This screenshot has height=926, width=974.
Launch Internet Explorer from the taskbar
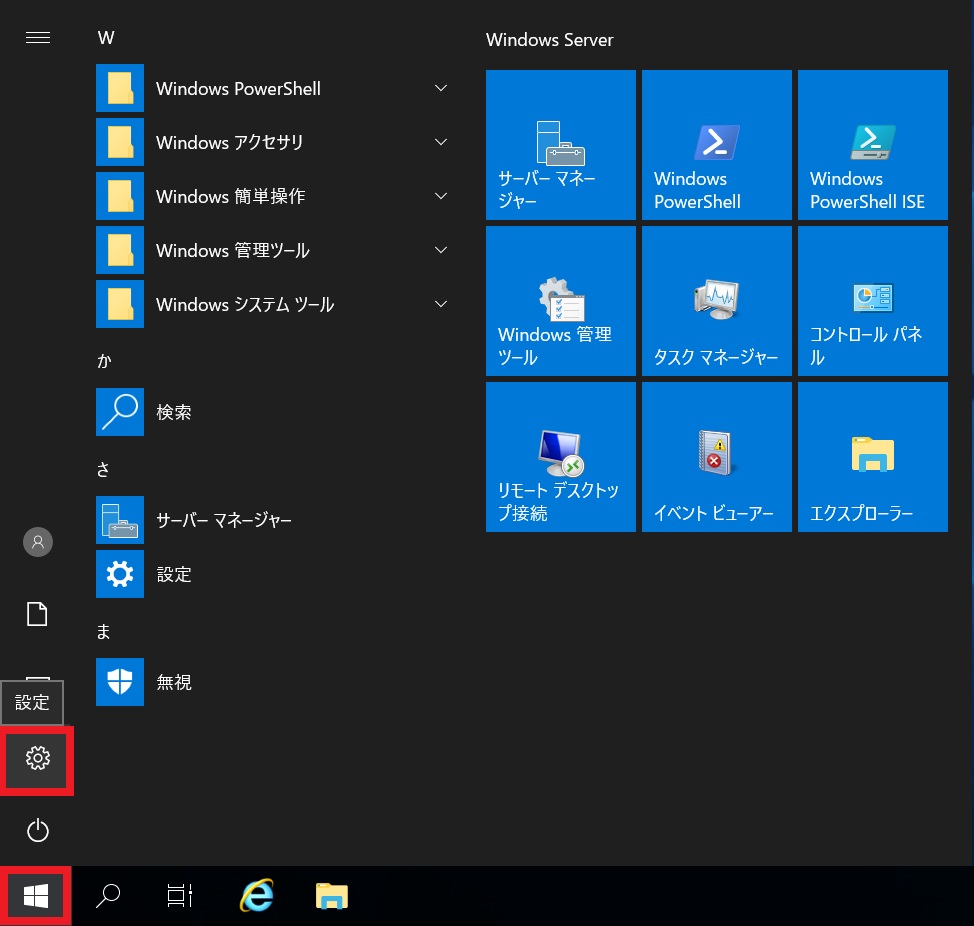coord(257,896)
